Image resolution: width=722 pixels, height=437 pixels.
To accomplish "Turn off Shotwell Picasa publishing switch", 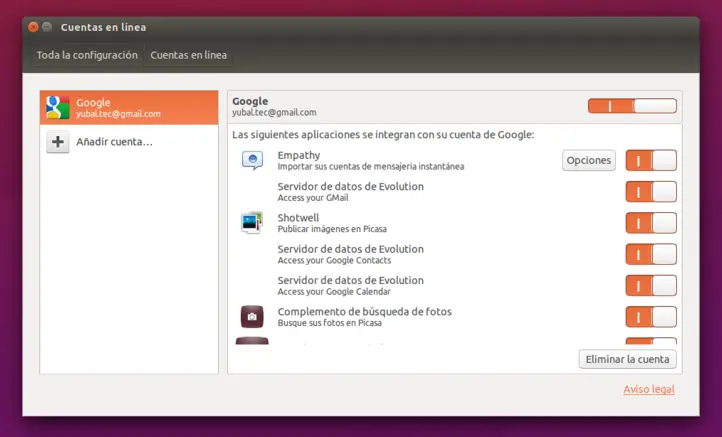I will (651, 223).
